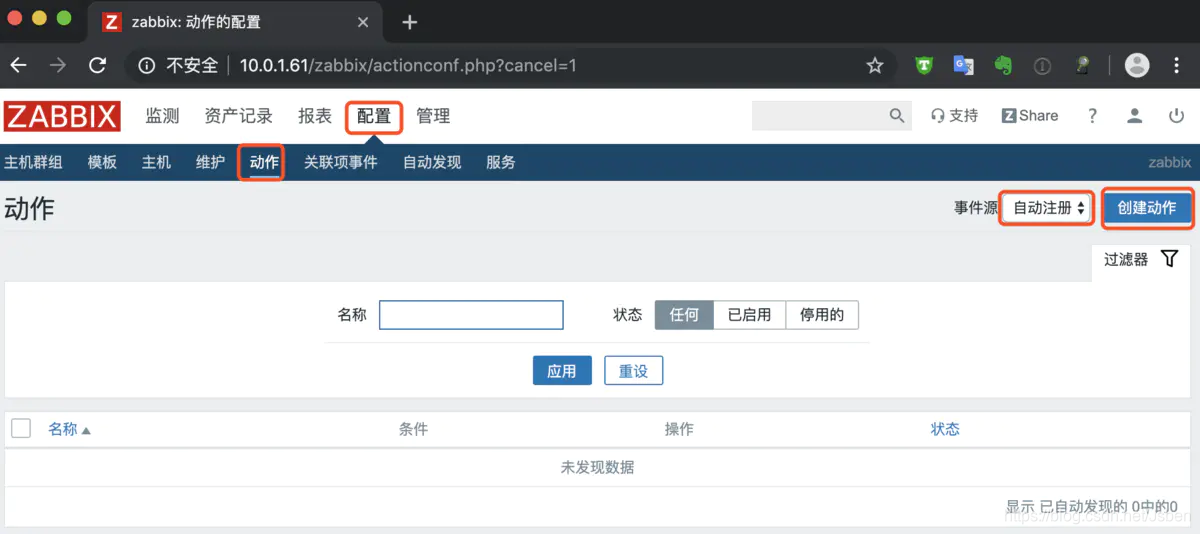The height and width of the screenshot is (534, 1200).
Task: Open the Google Translate extension icon
Action: 963,66
